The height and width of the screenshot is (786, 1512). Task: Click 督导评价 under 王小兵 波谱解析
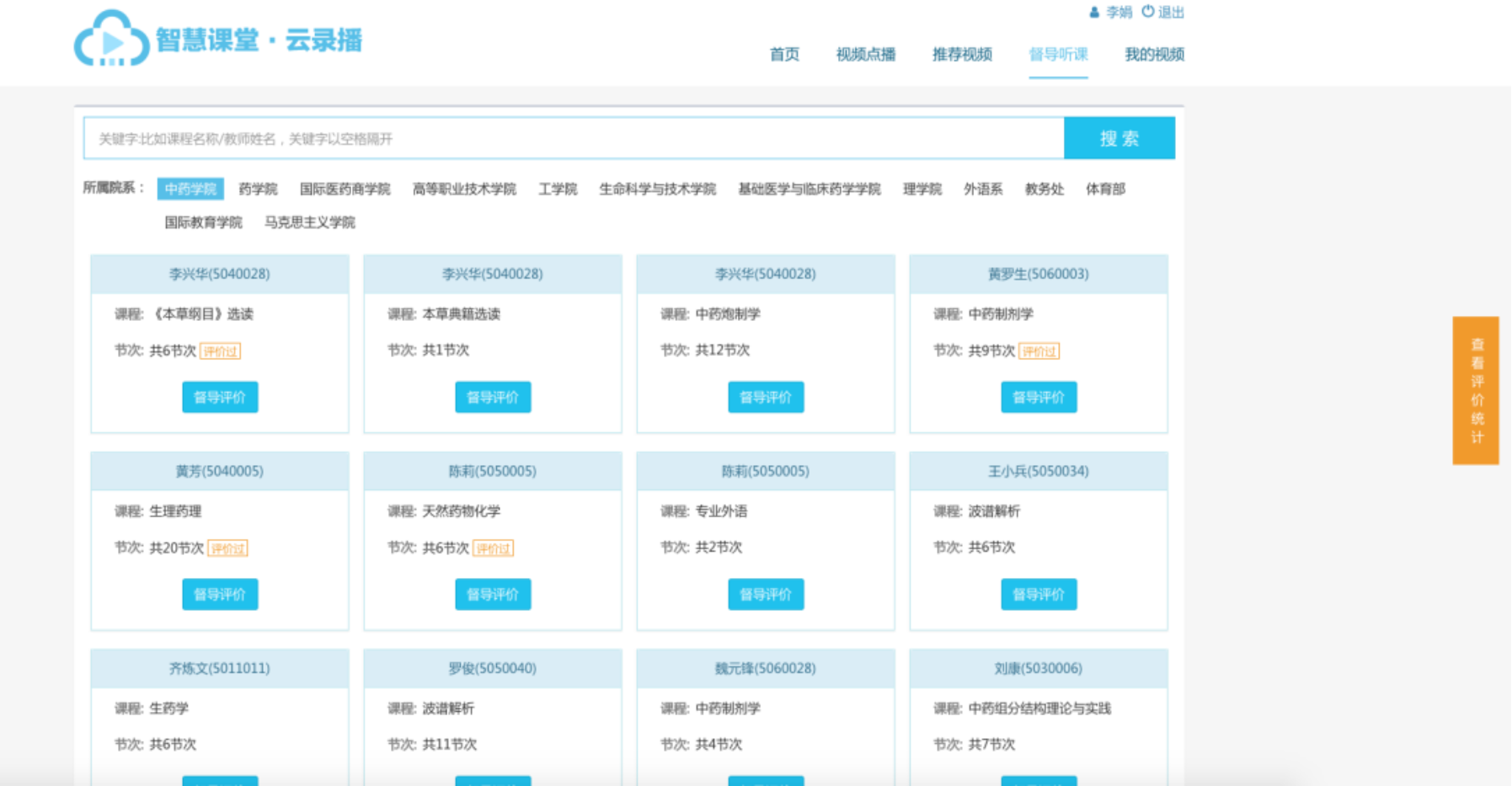pos(1039,595)
